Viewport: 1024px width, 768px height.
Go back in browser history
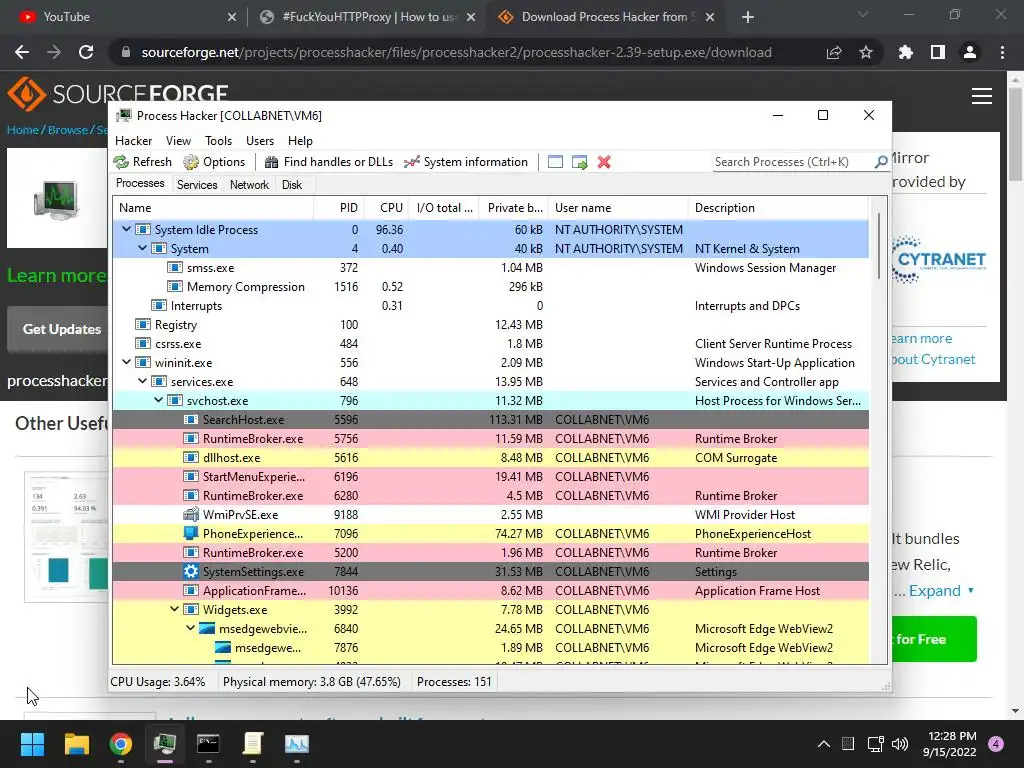coord(22,52)
